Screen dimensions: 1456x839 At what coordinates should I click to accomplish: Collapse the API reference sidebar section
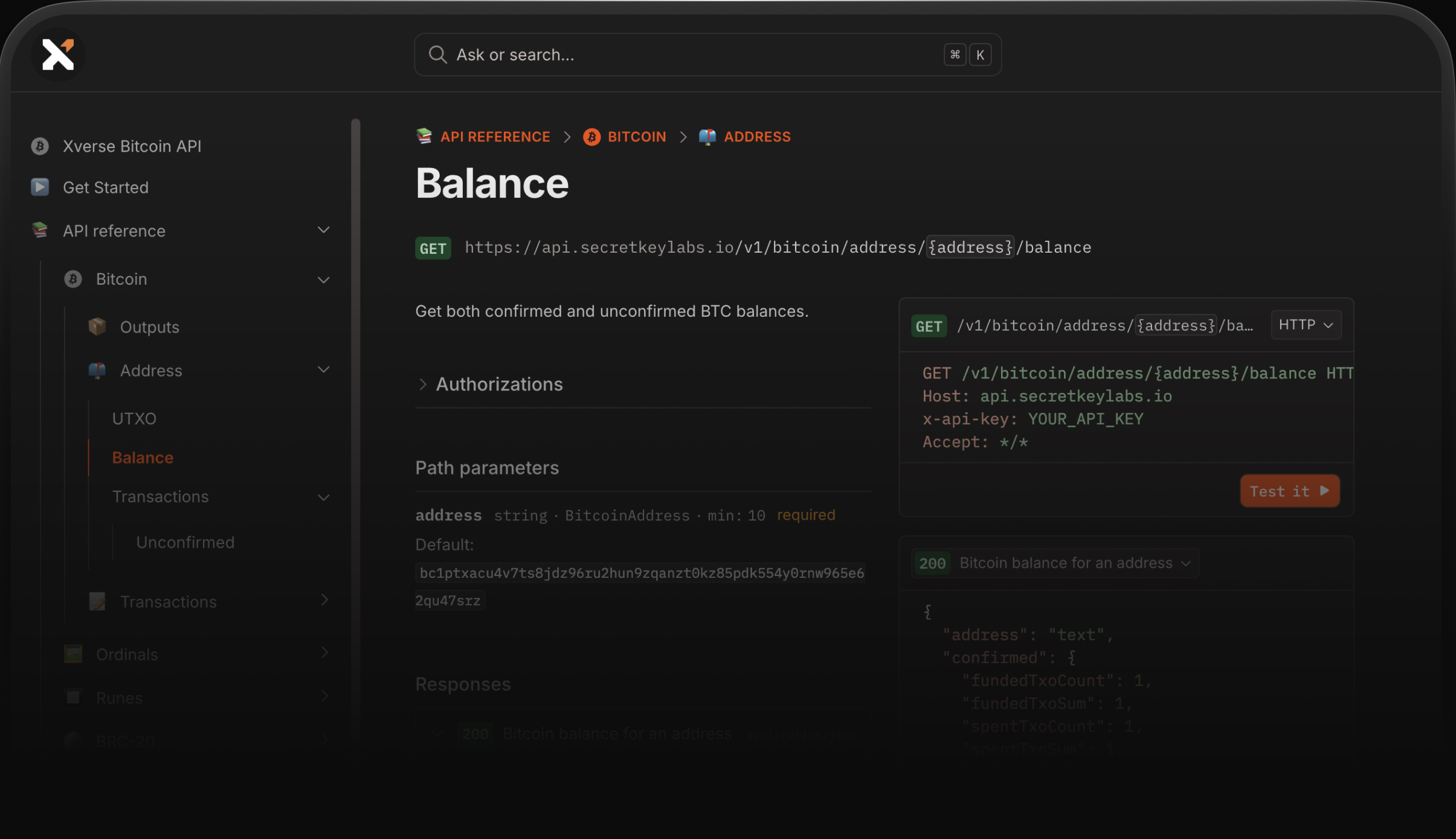pyautogui.click(x=324, y=230)
